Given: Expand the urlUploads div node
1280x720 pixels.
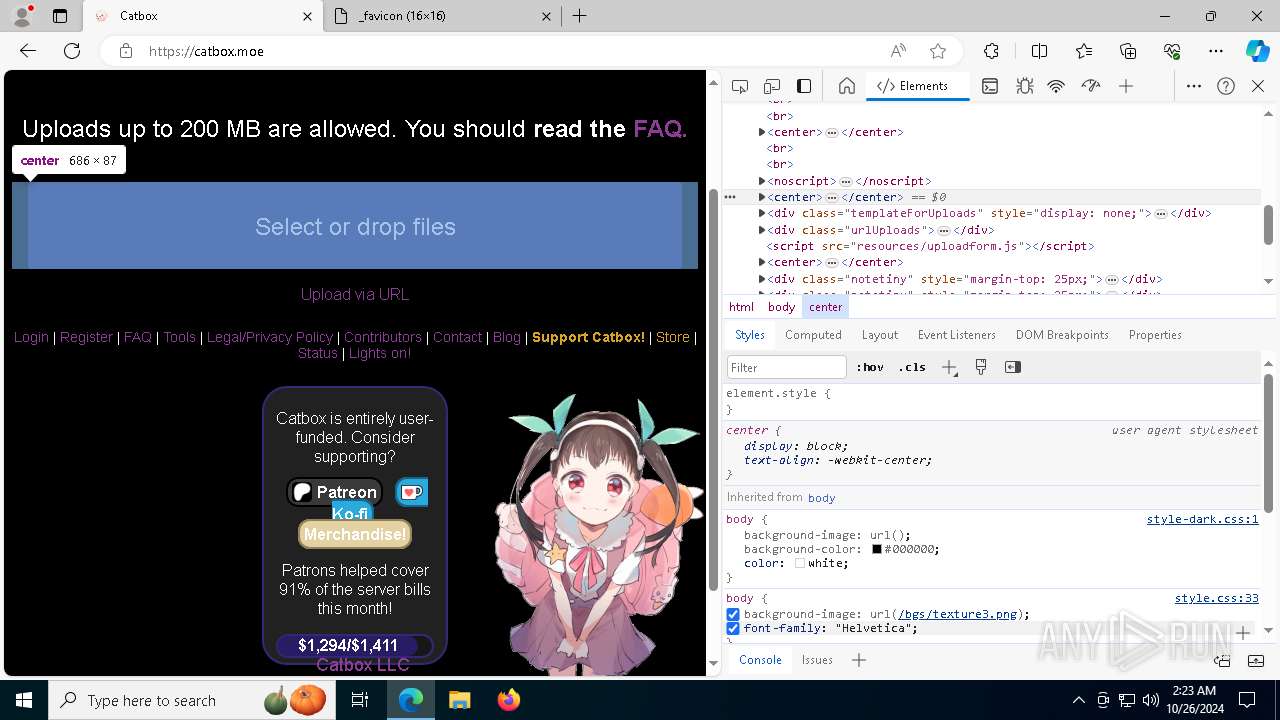Looking at the screenshot, I should tap(762, 230).
